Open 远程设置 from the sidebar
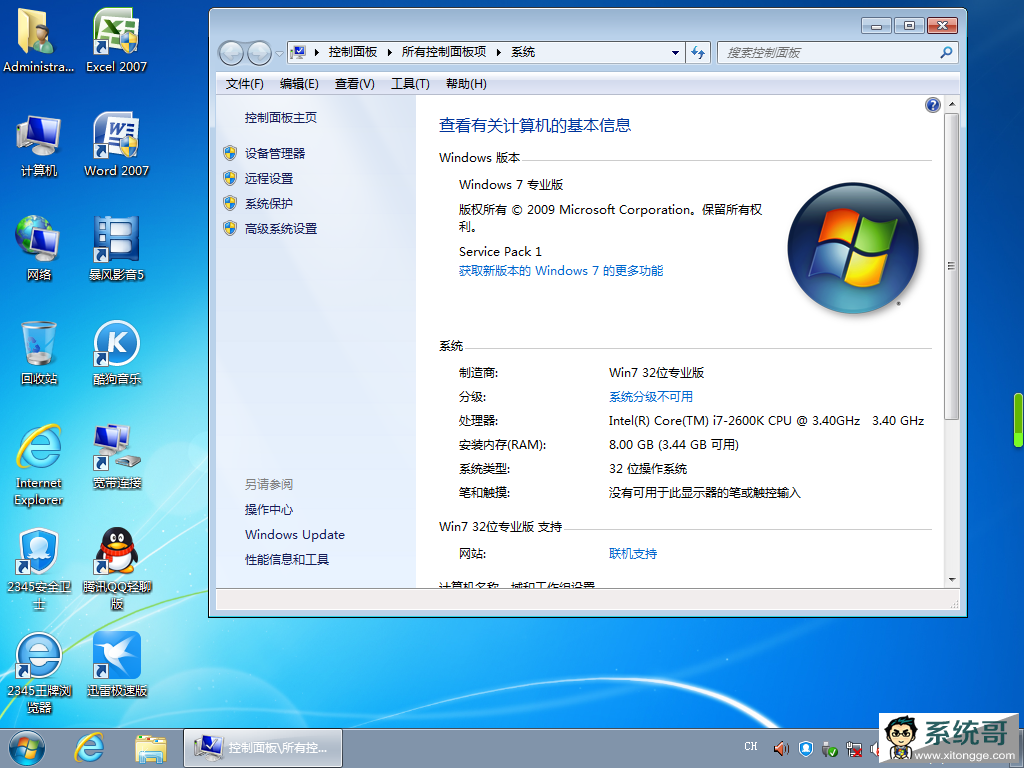Screen dimensions: 1024x768 269,178
